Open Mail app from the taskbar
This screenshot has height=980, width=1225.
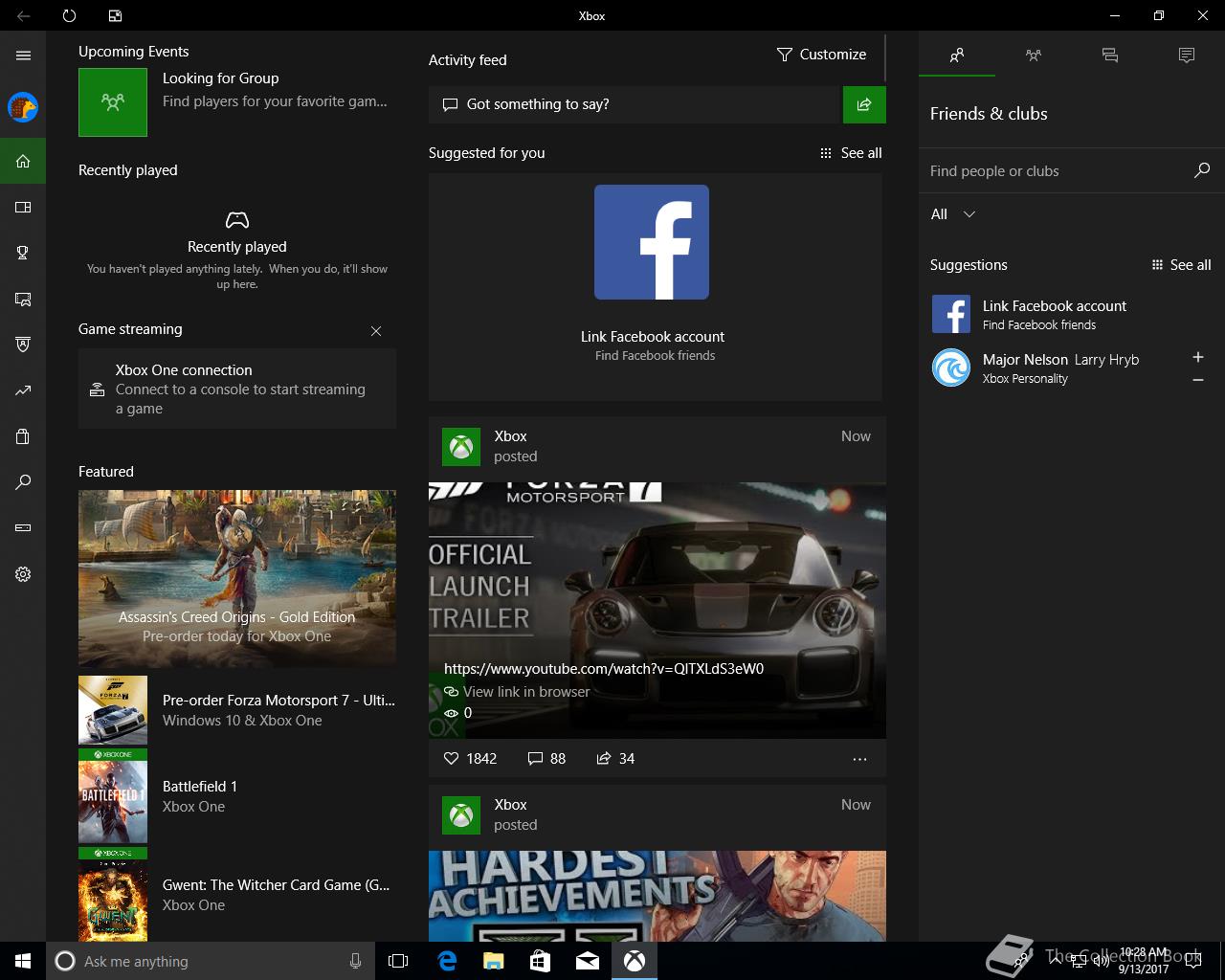click(x=588, y=961)
